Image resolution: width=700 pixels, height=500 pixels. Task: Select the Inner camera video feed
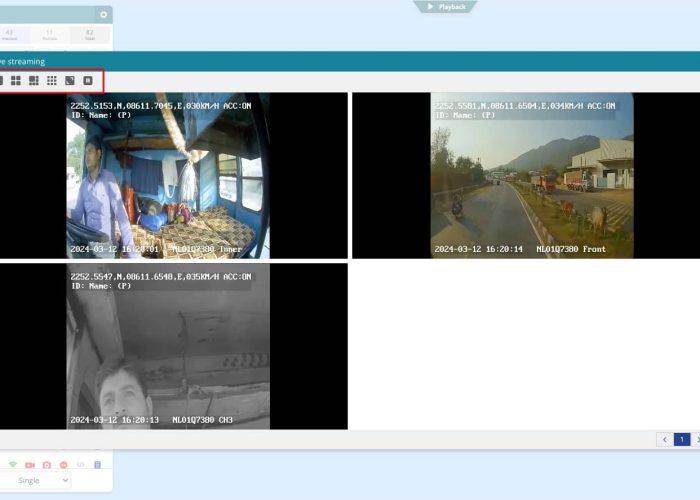pos(168,176)
